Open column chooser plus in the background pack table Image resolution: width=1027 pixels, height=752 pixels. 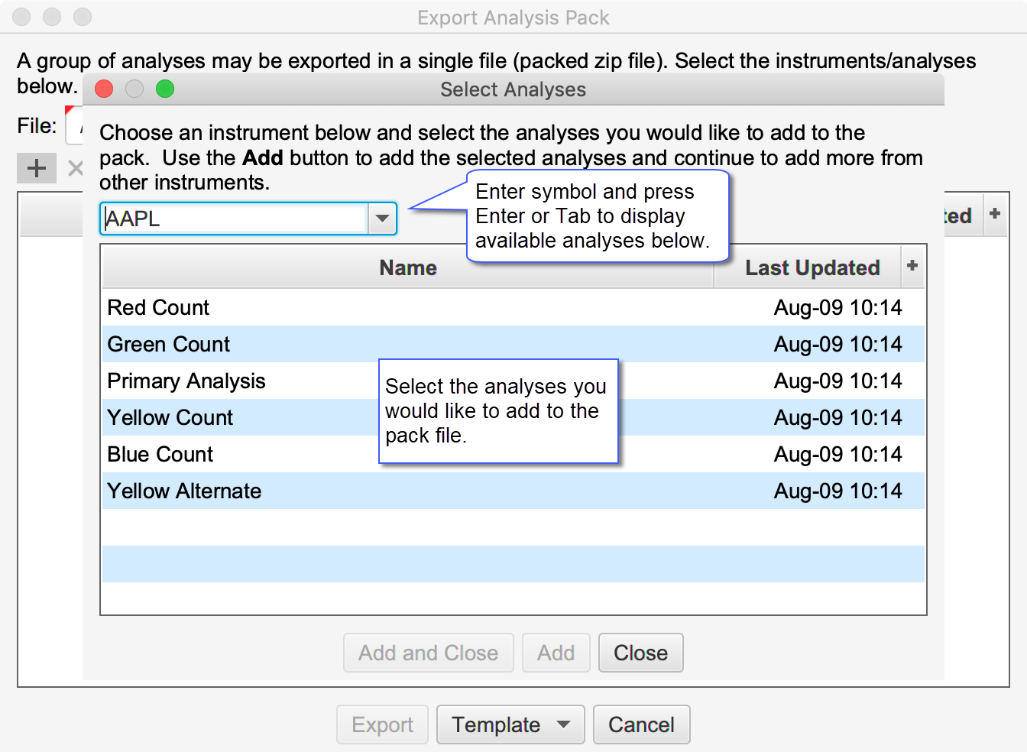click(994, 215)
